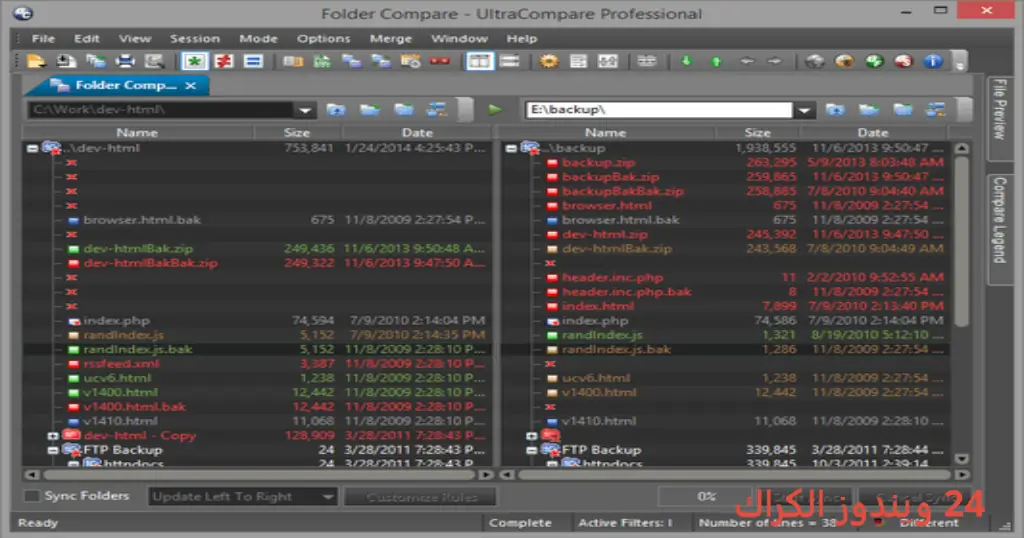Open the right folder path dropdown for E:\backup\
This screenshot has width=1024, height=538.
point(805,110)
